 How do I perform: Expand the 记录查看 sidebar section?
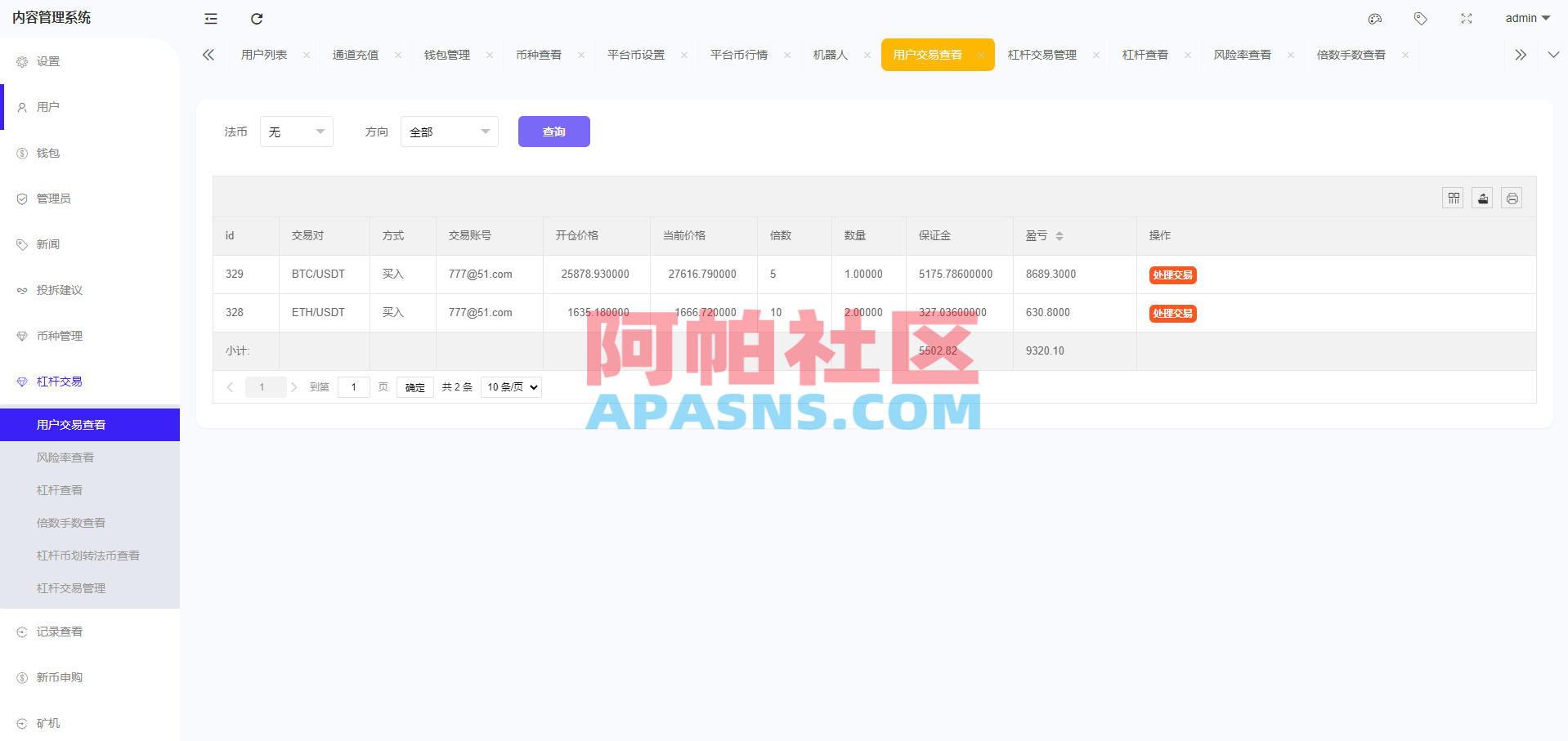59,631
